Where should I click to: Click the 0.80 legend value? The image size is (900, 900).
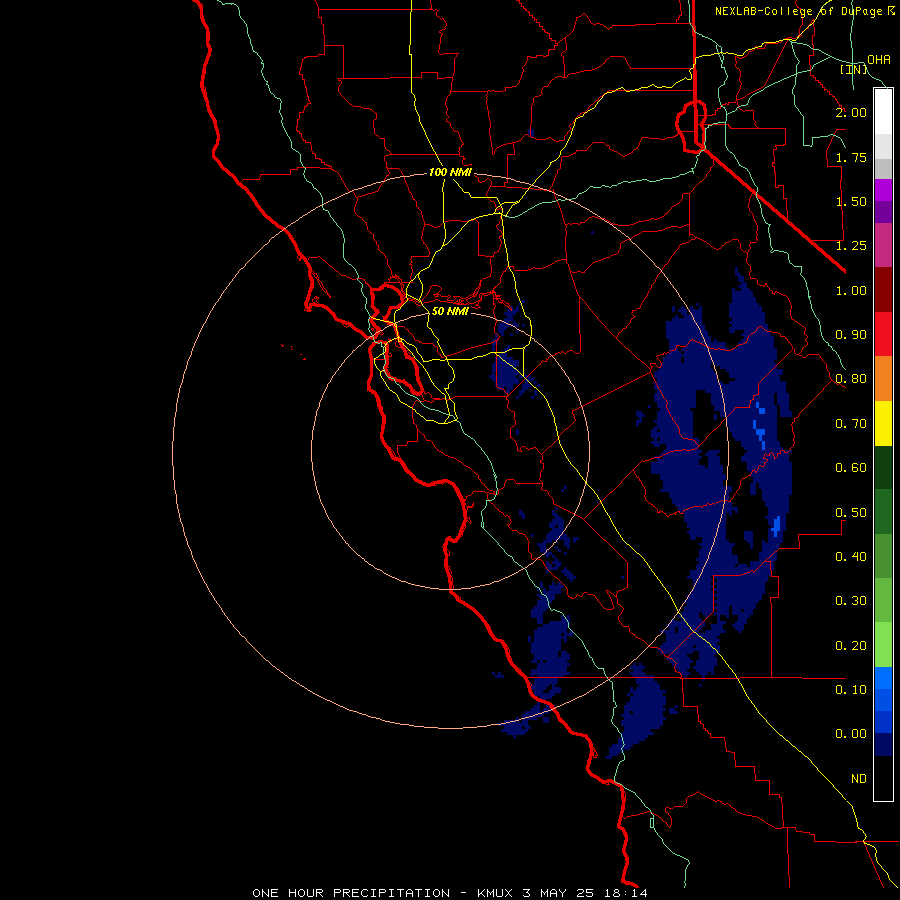pos(851,379)
